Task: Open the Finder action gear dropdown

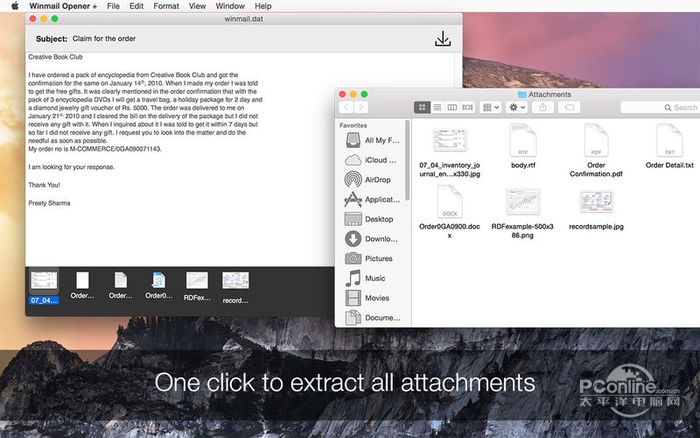Action: click(517, 107)
